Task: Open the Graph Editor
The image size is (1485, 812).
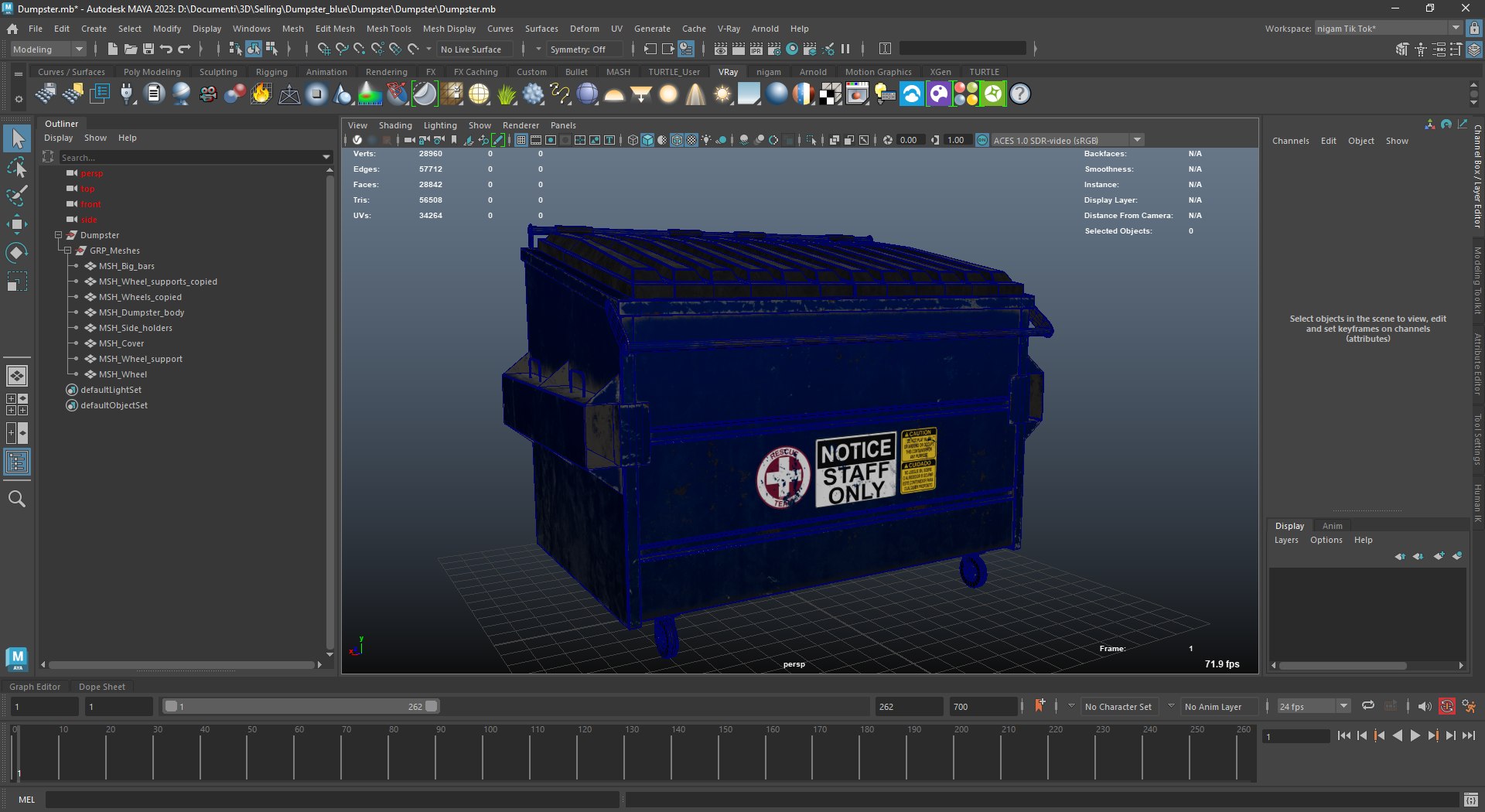Action: (35, 687)
